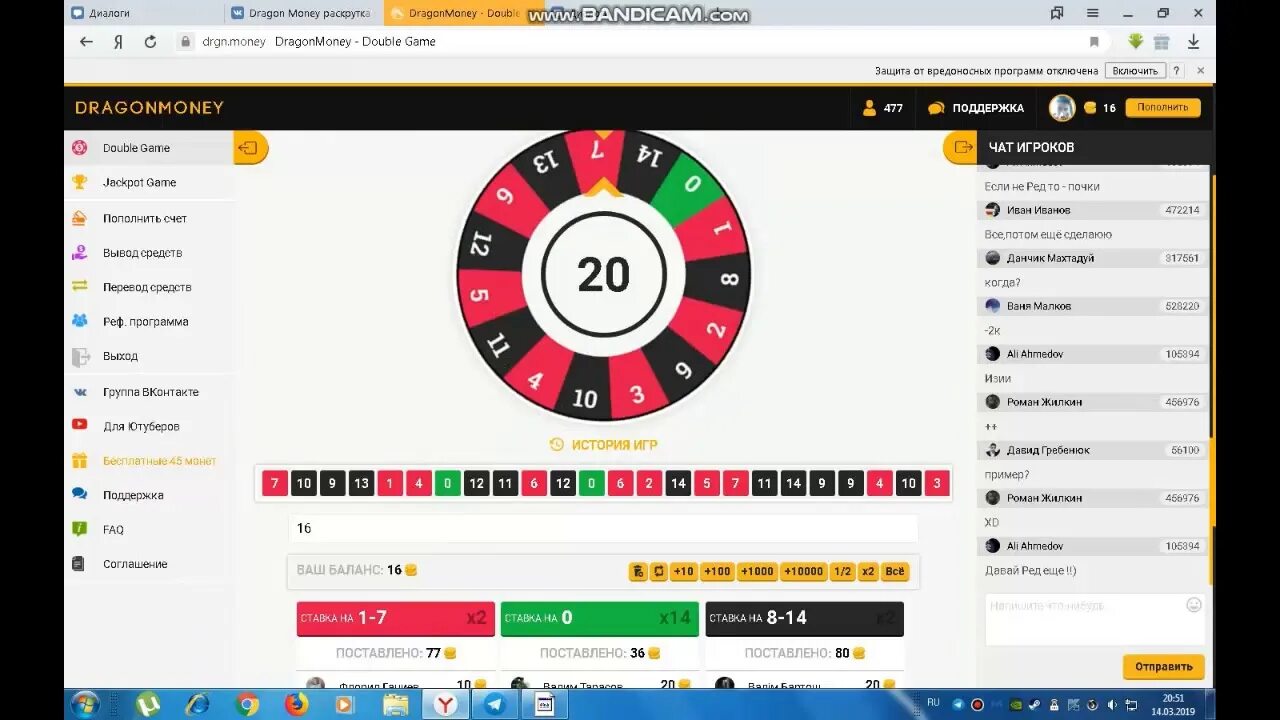
Task: Click Иван Иванов chat username
Action: click(1039, 210)
